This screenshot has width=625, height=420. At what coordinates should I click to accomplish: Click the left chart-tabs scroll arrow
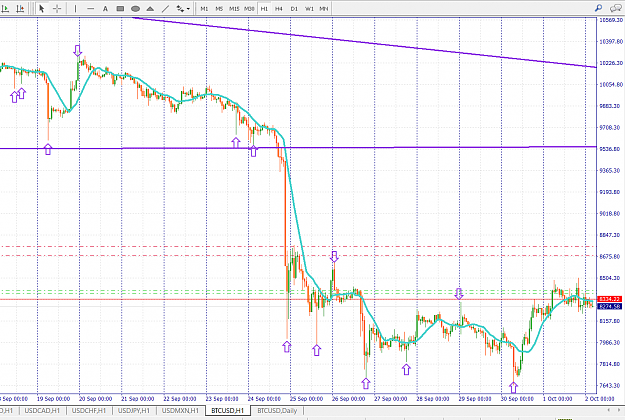pyautogui.click(x=609, y=410)
